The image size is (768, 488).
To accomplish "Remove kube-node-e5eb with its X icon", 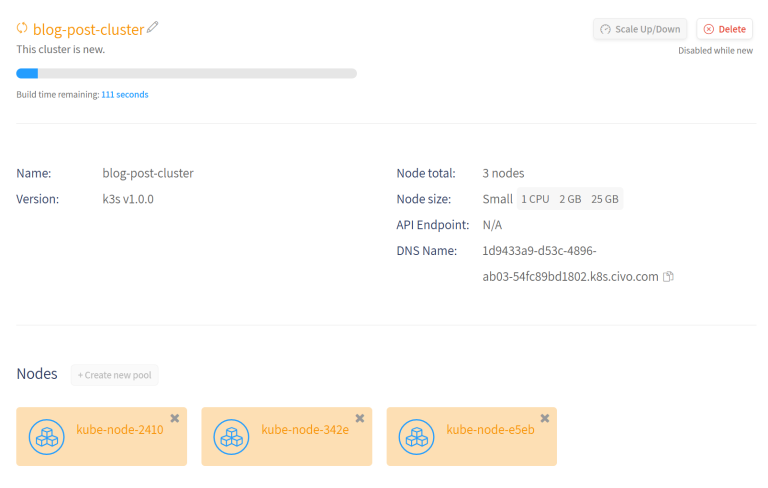I will (x=545, y=418).
